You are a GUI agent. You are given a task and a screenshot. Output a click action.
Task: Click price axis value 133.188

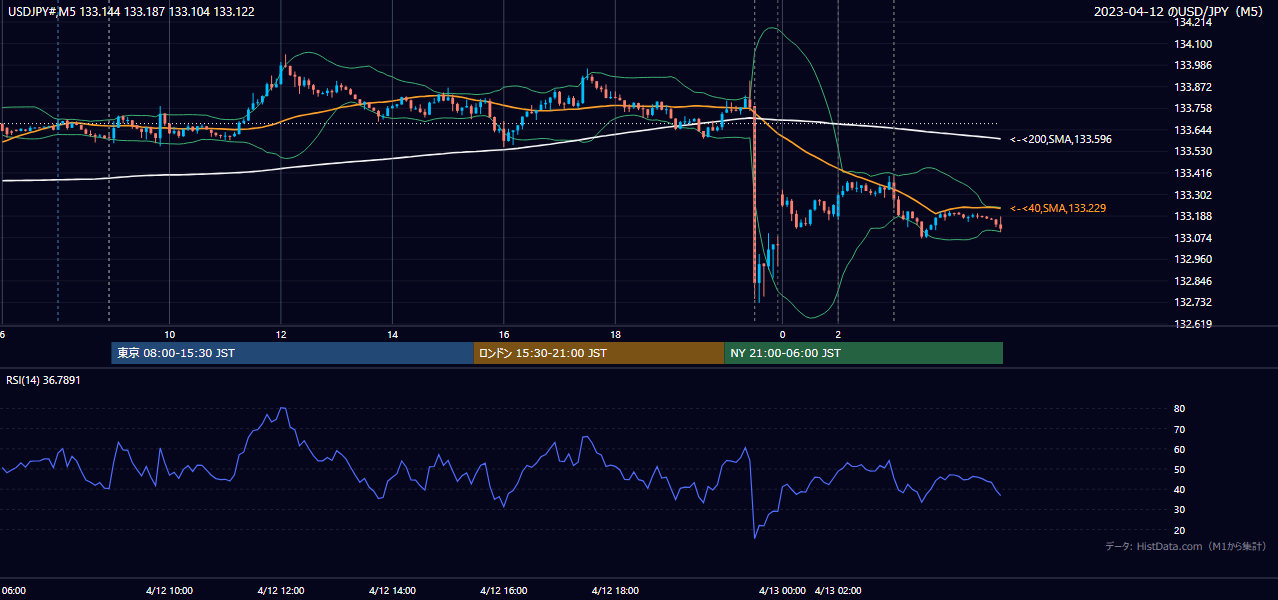pos(1193,216)
